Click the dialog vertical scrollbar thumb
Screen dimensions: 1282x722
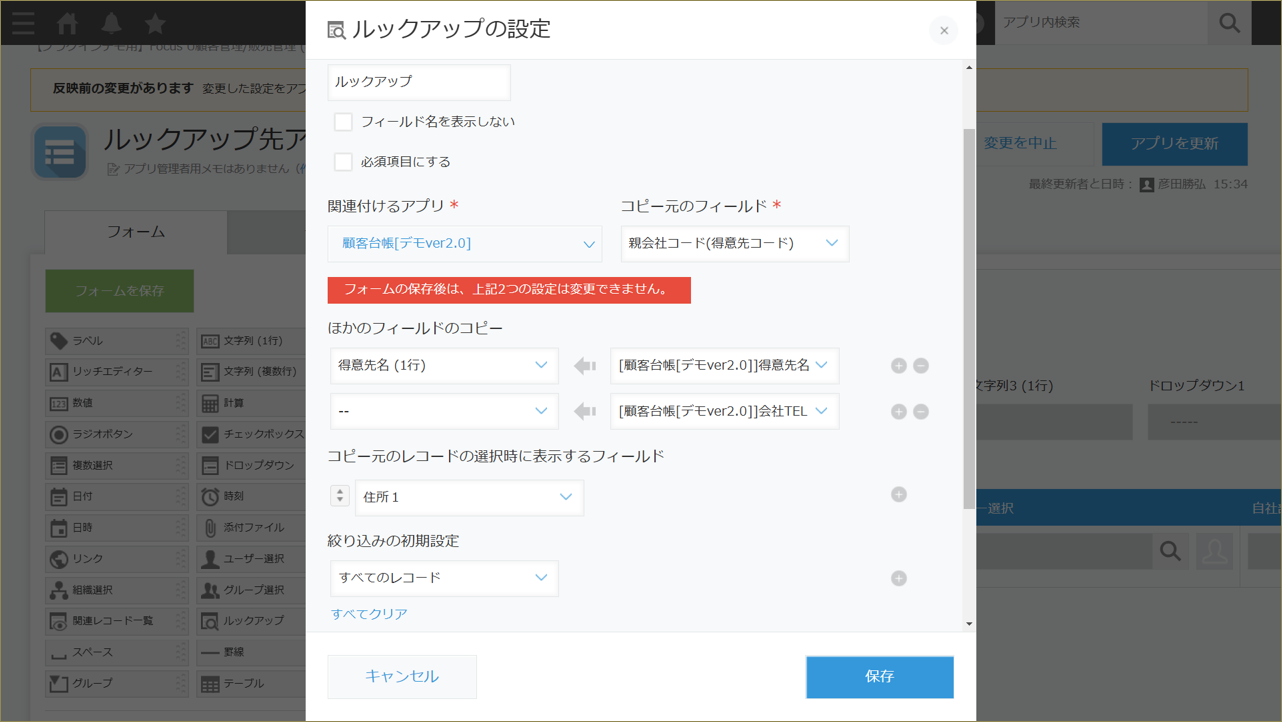tap(968, 318)
